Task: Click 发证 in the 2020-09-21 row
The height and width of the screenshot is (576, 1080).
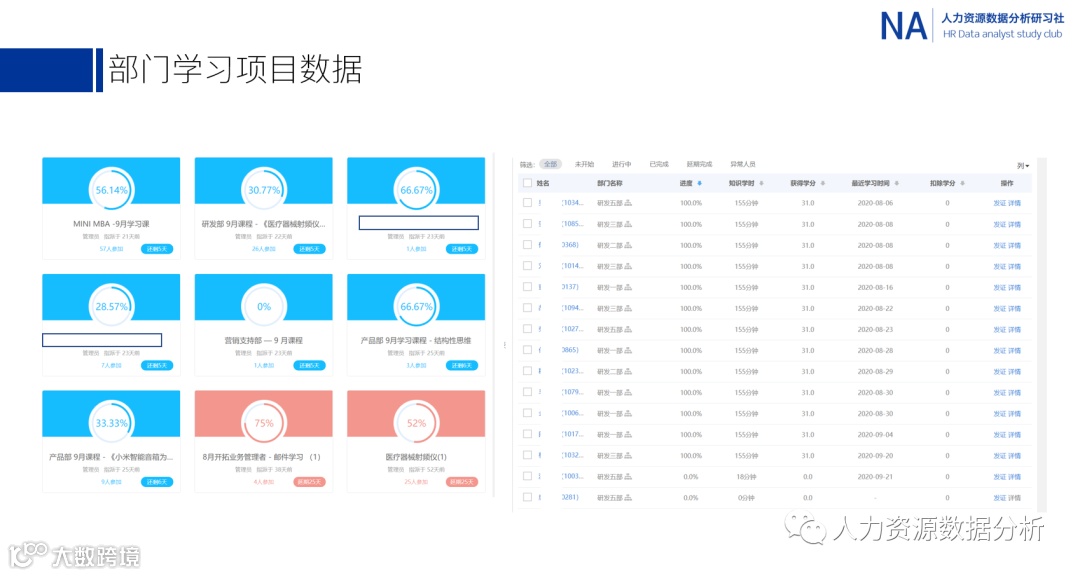Action: [999, 477]
